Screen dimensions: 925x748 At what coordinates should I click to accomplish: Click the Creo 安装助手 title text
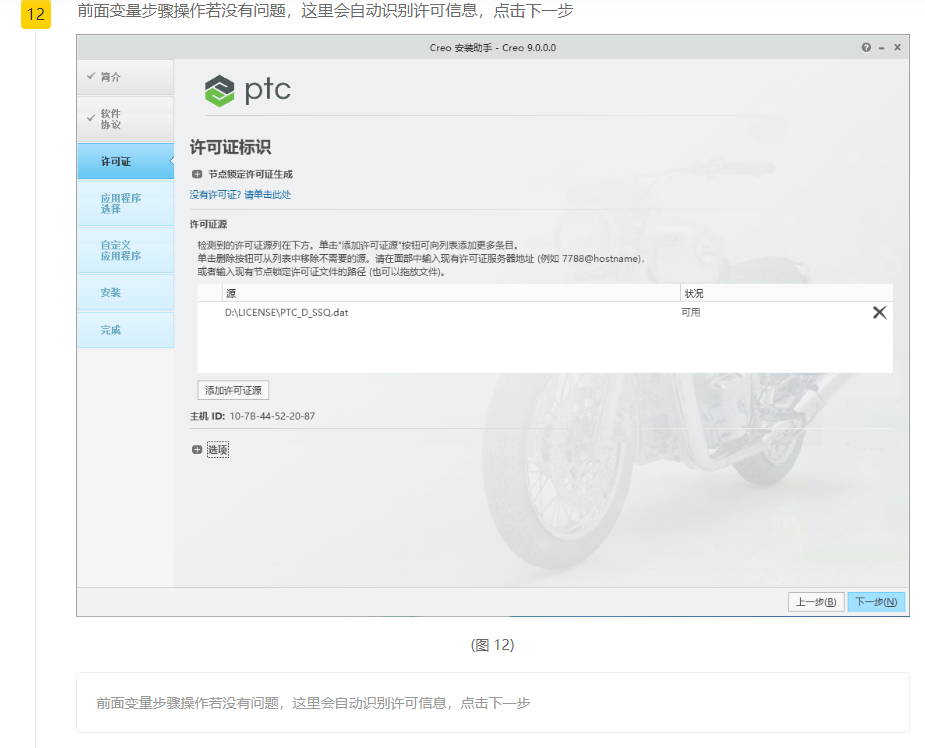(x=493, y=48)
